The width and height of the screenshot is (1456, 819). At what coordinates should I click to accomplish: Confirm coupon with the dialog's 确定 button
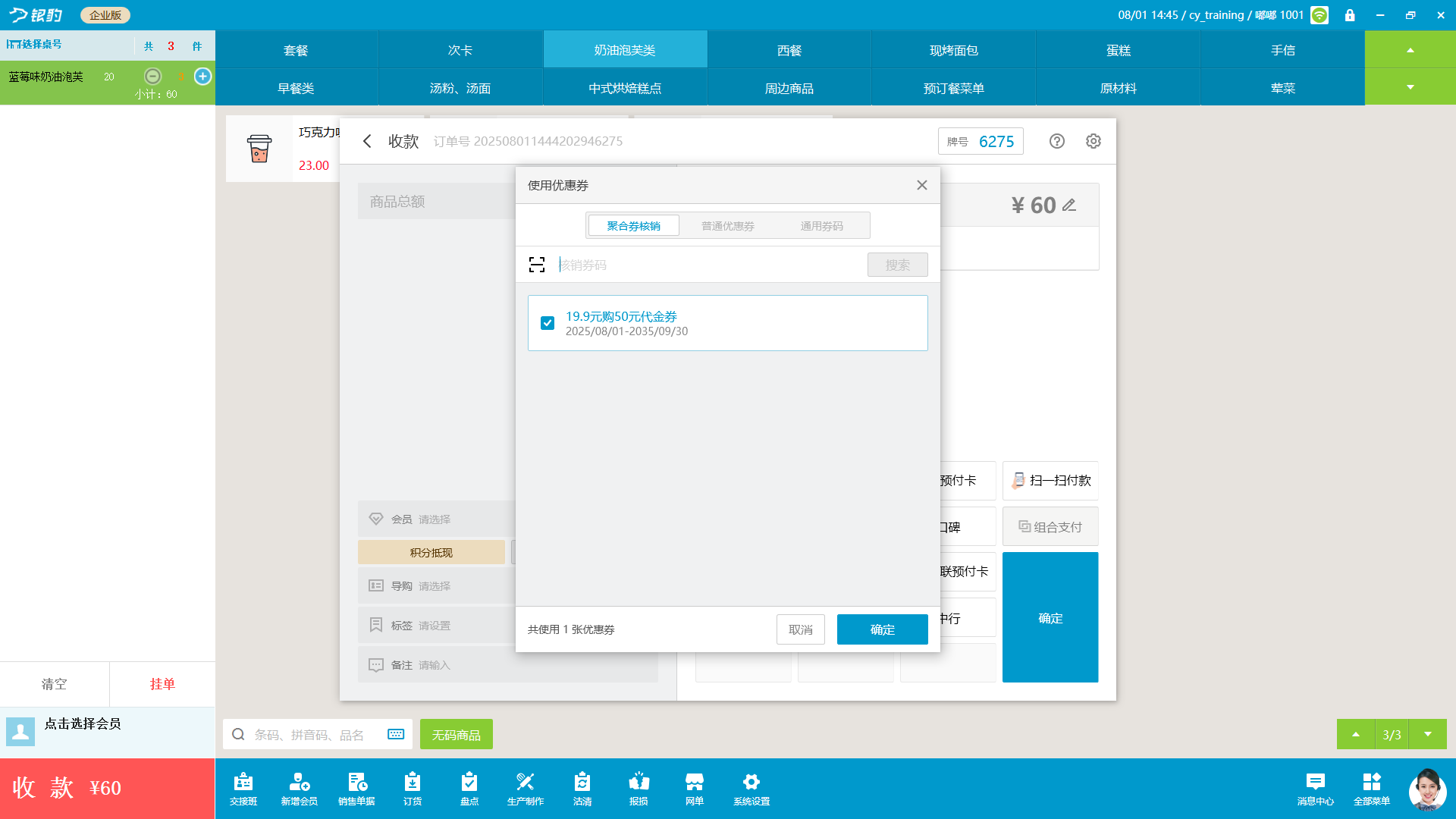tap(883, 629)
